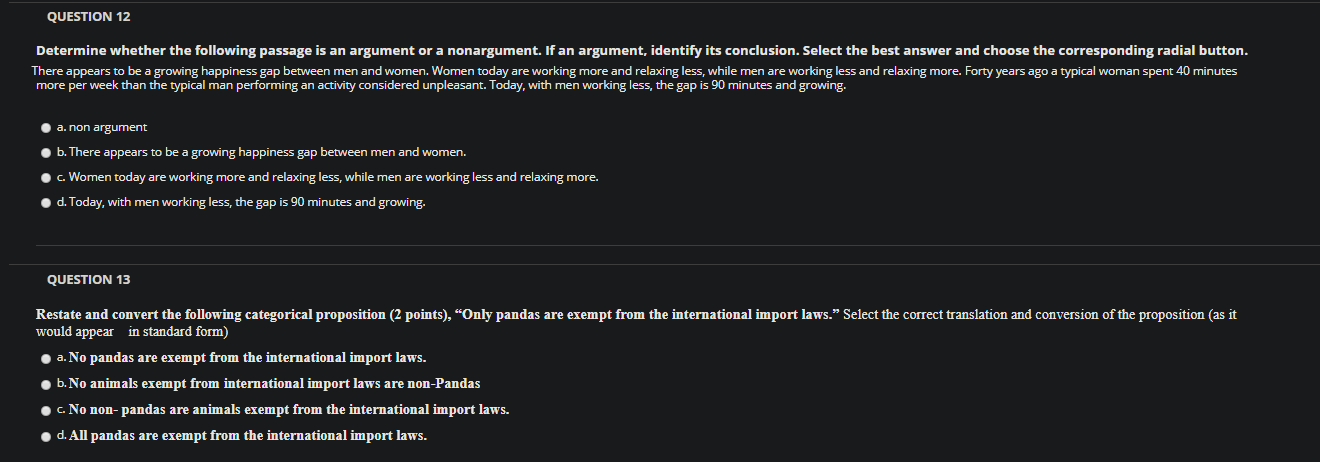Click the 'QUESTION 13' heading
The image size is (1320, 462).
89,279
